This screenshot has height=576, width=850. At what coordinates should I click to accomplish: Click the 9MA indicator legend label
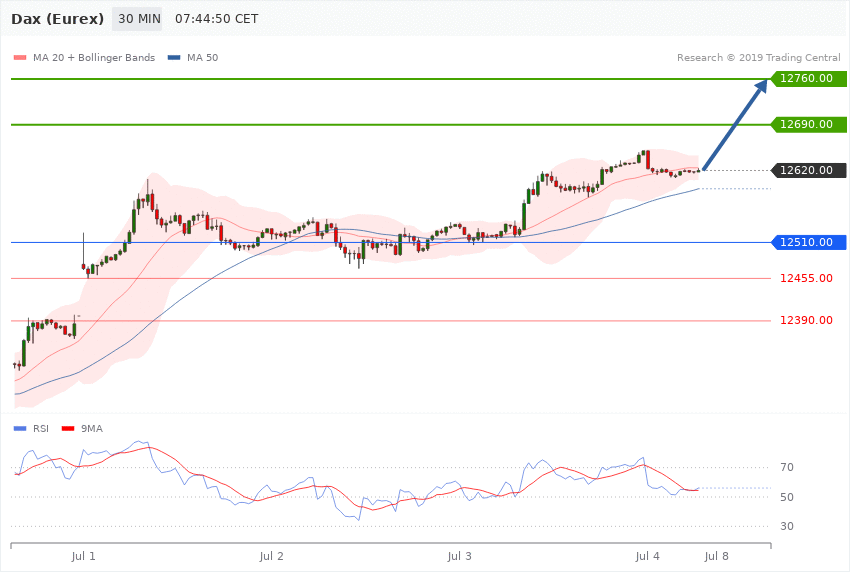tap(92, 429)
